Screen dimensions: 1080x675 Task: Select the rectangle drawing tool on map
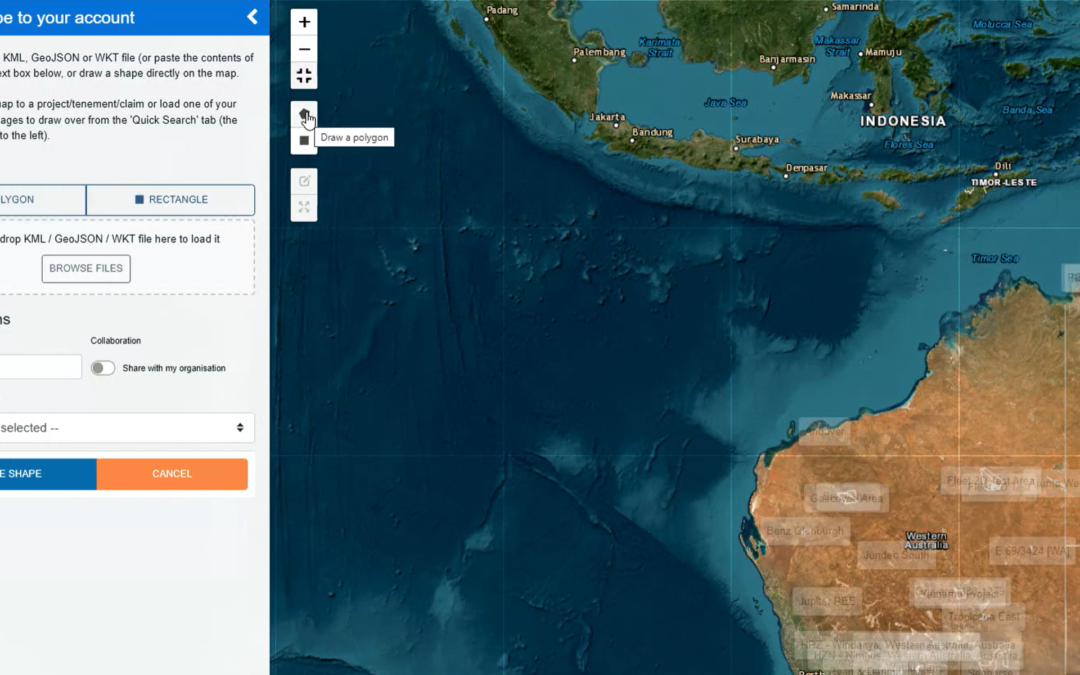(x=304, y=141)
